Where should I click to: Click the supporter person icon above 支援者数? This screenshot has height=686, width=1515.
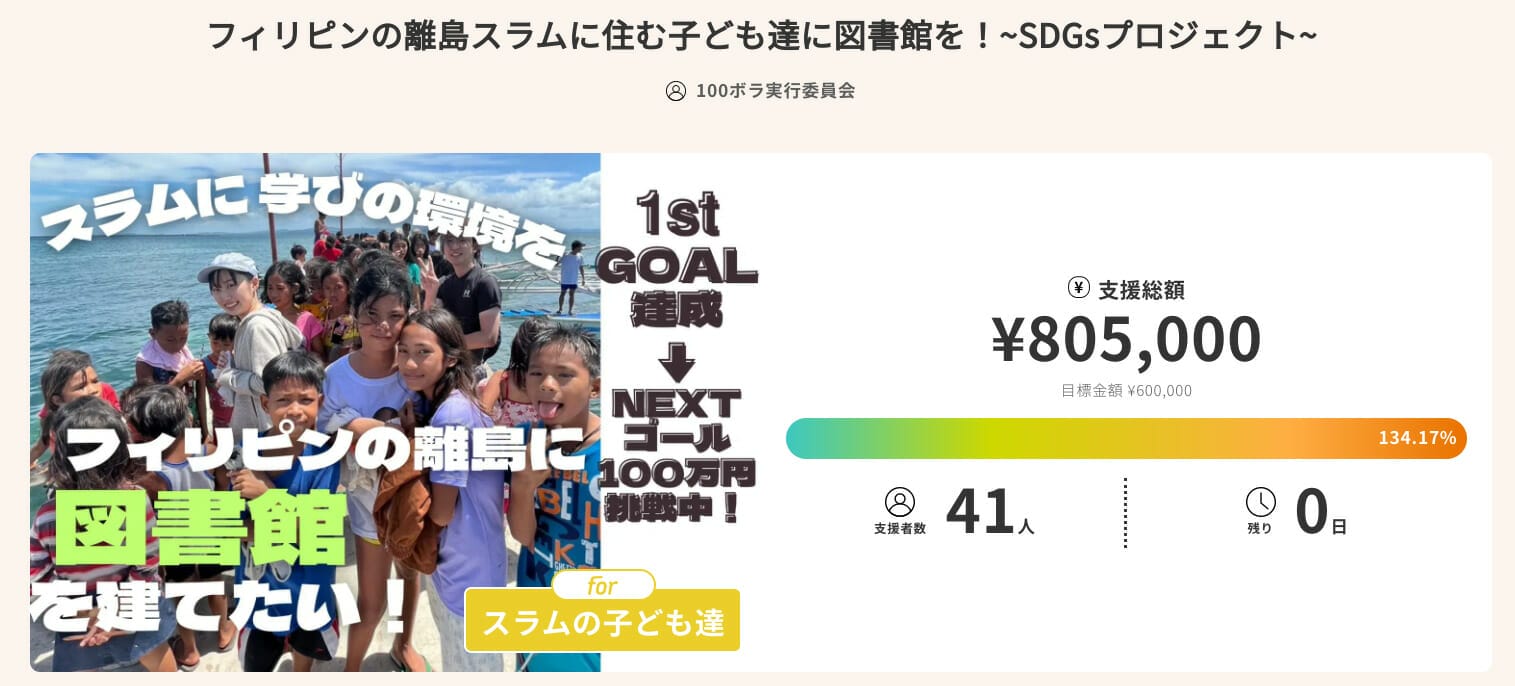pos(900,502)
